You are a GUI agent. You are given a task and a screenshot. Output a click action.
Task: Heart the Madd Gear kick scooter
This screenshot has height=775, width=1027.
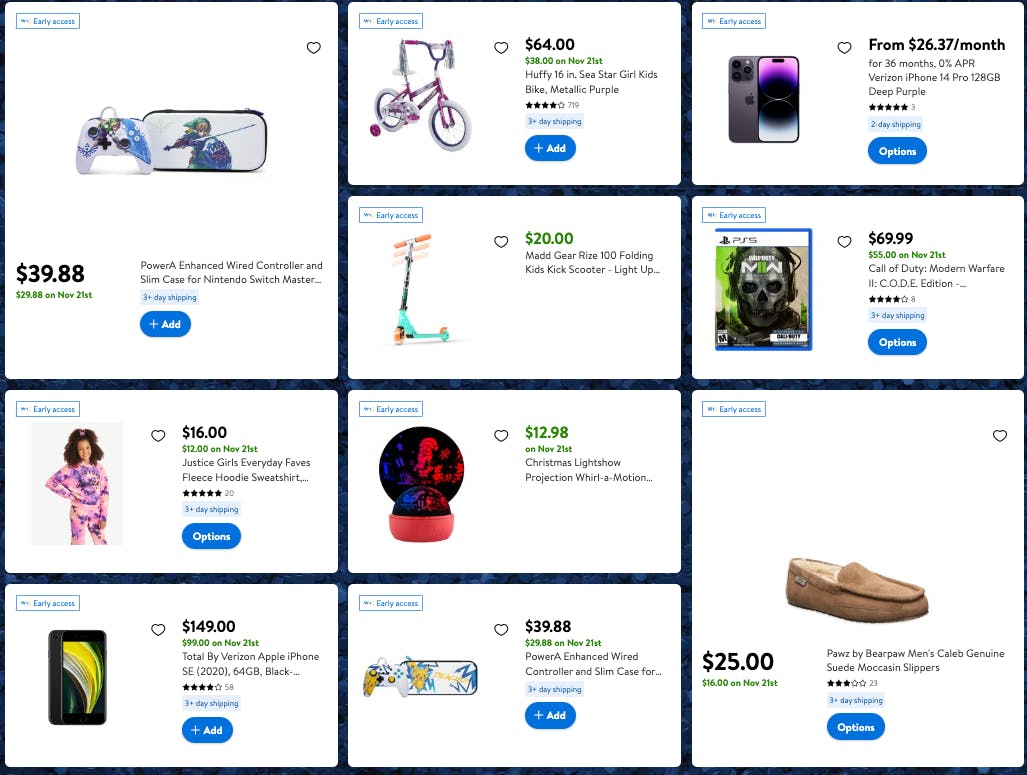point(501,242)
